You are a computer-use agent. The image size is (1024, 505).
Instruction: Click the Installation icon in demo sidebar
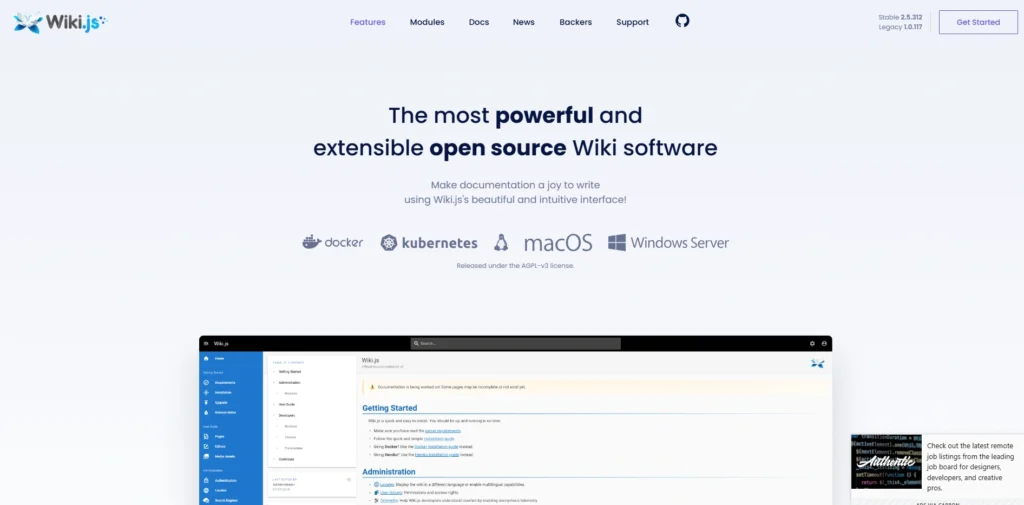tap(206, 393)
